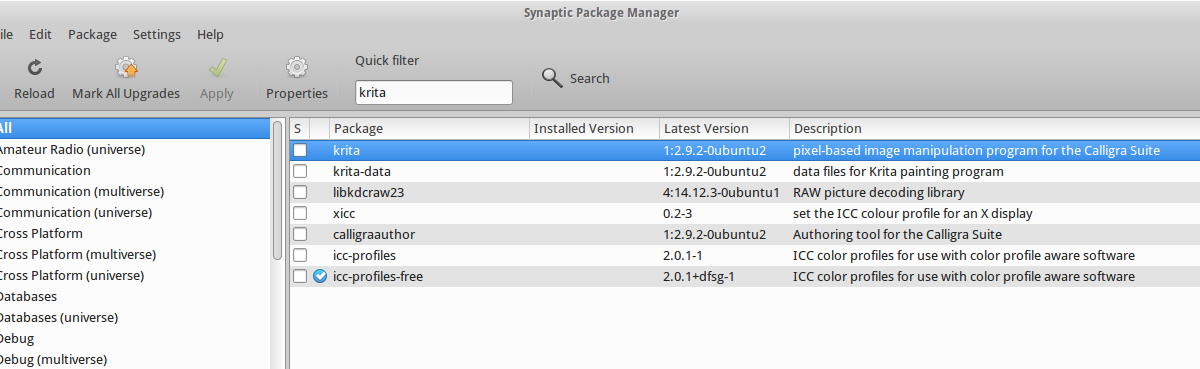Select Debug (multiverse) category
This screenshot has height=369, width=1200.
click(x=52, y=359)
